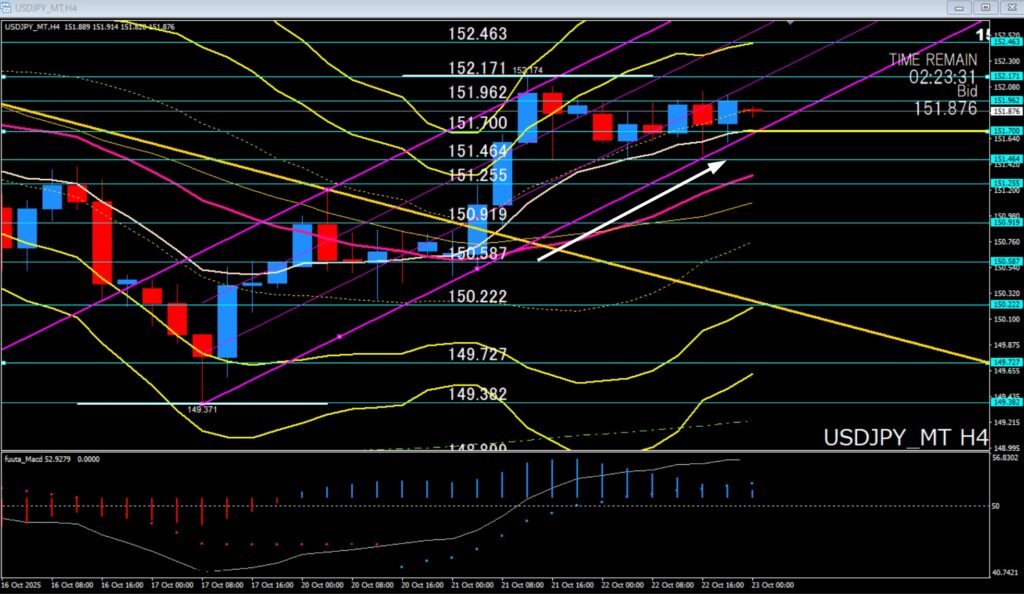Screen dimensions: 1024x594
Task: Click the 151.464 level text label
Action: point(478,151)
